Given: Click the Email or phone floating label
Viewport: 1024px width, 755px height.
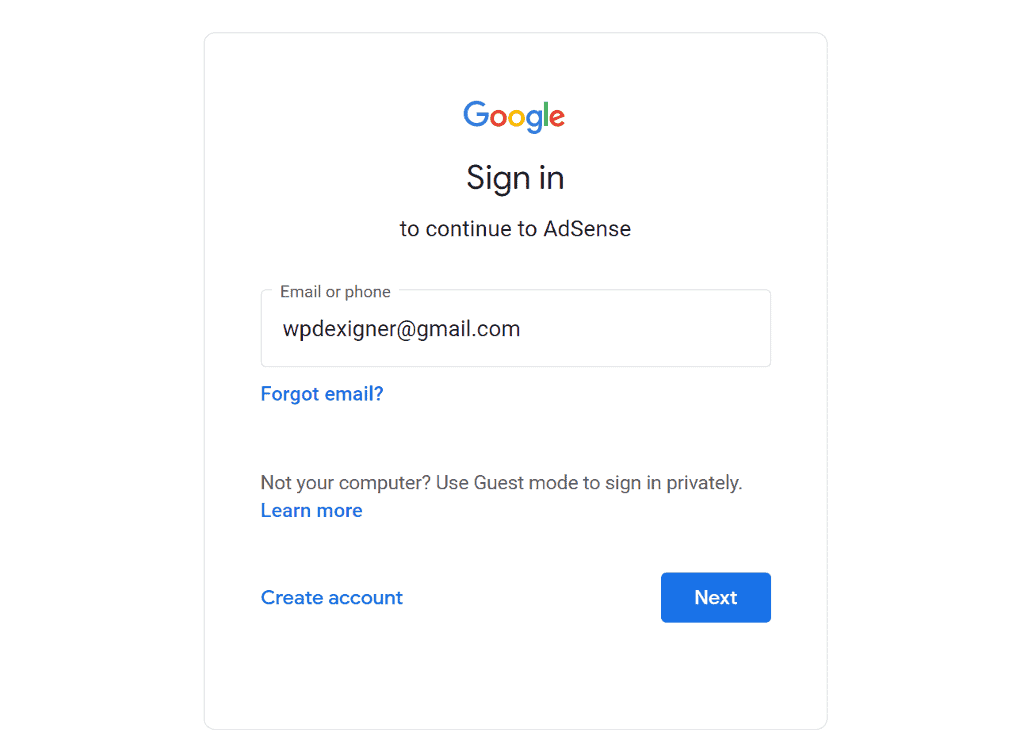Looking at the screenshot, I should click(x=335, y=292).
